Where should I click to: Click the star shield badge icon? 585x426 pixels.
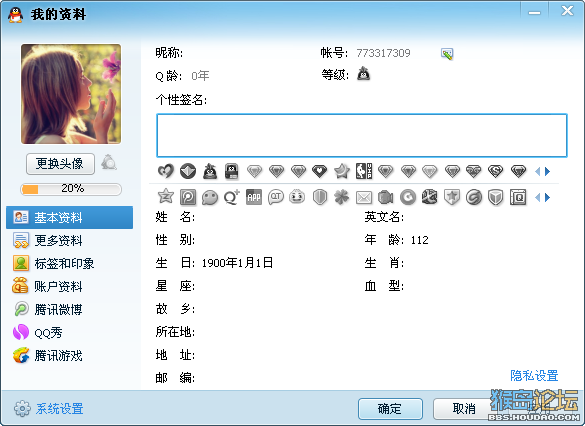[451, 197]
